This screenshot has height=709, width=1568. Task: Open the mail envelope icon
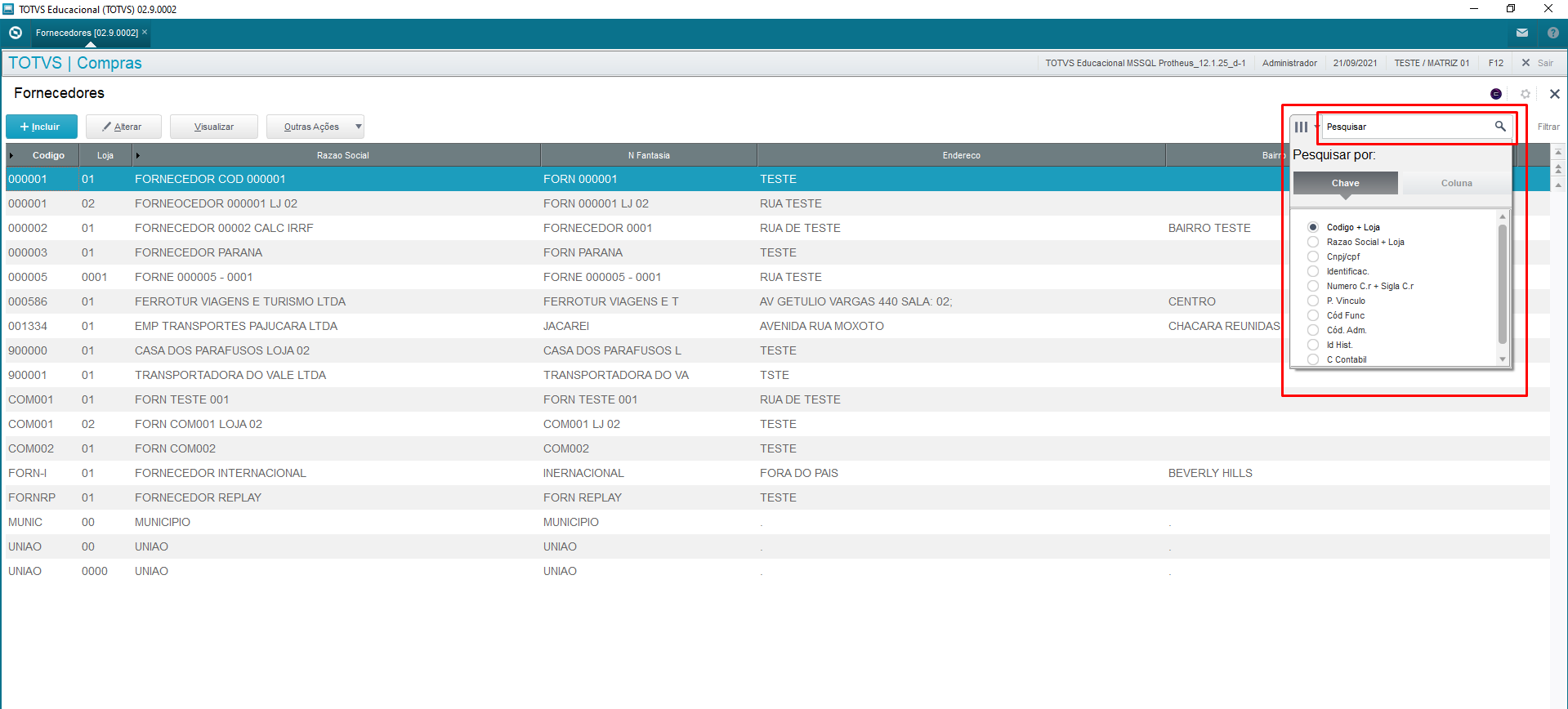point(1522,33)
